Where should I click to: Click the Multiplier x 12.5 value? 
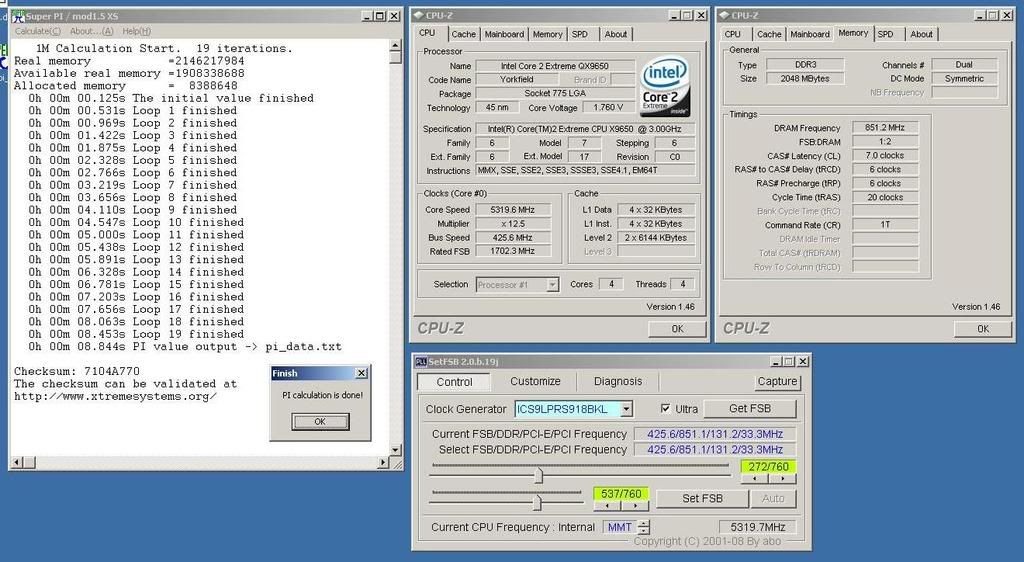coord(513,224)
